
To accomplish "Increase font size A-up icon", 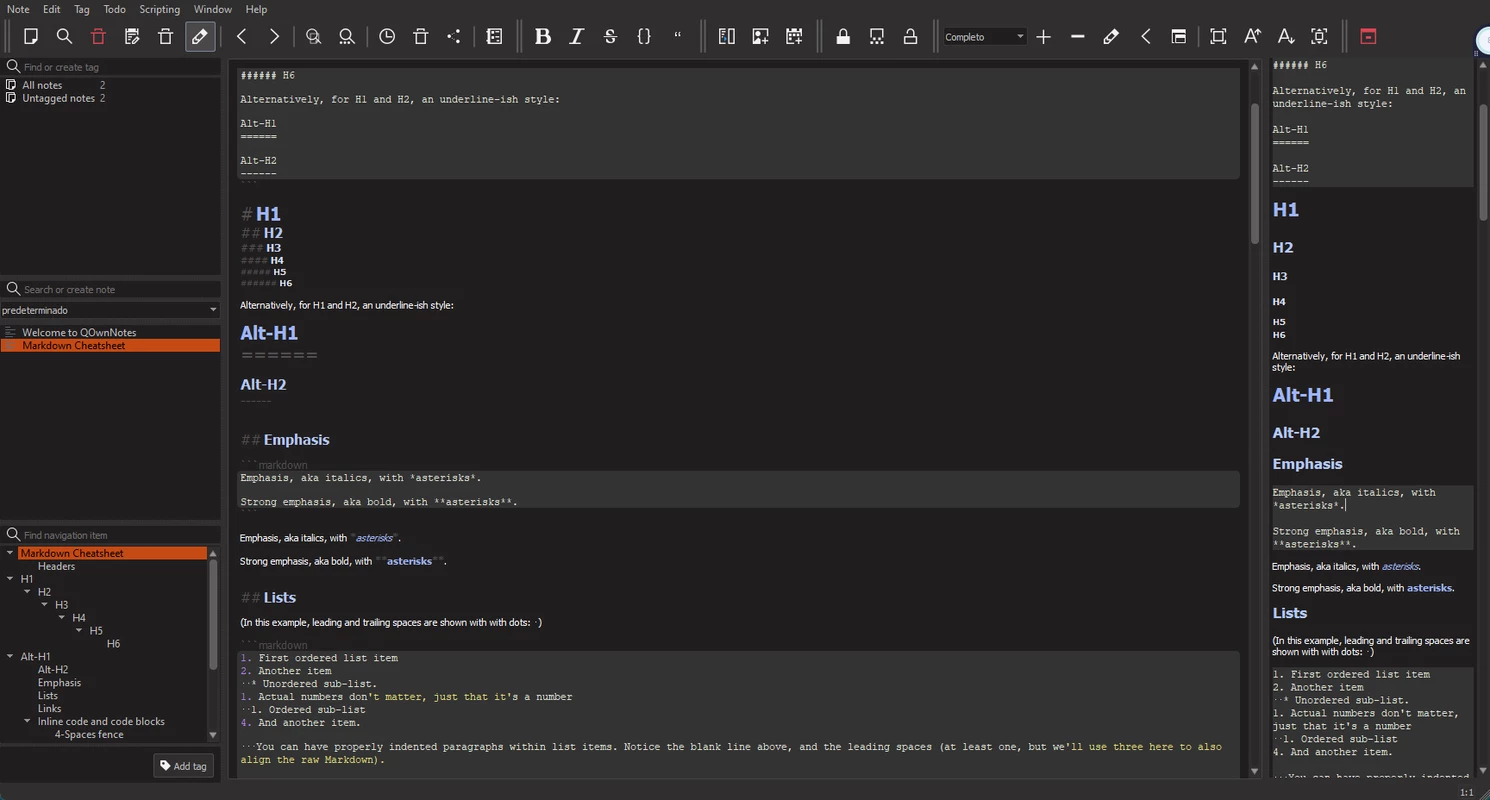I will click(1252, 37).
